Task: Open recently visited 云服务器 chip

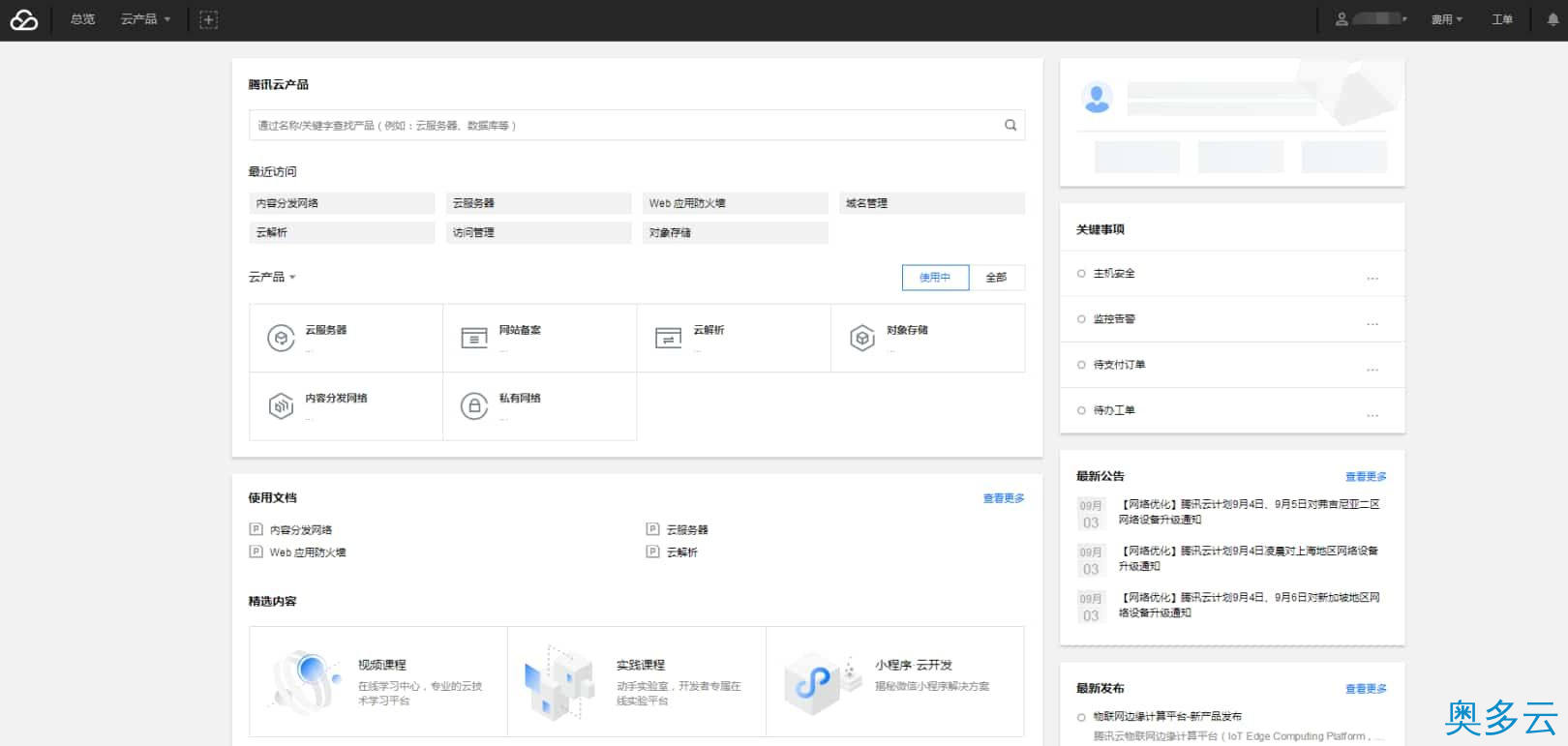Action: (x=538, y=203)
